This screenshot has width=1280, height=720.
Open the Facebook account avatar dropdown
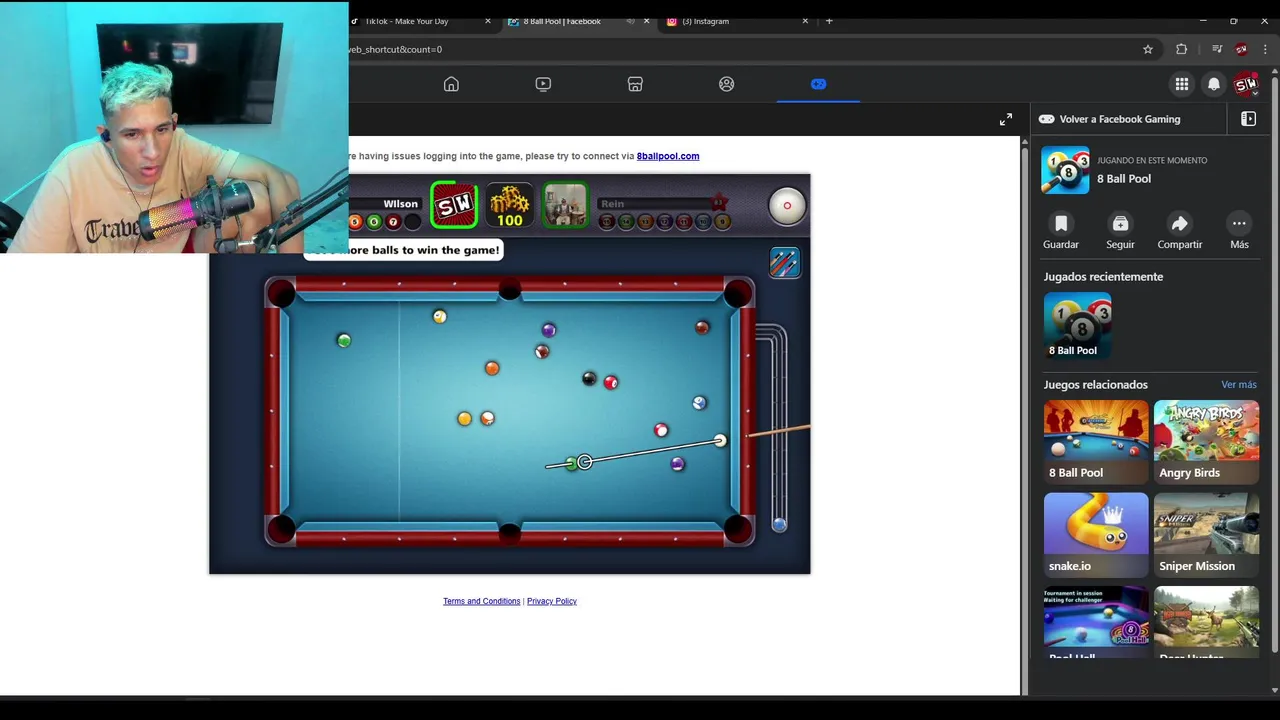1246,85
